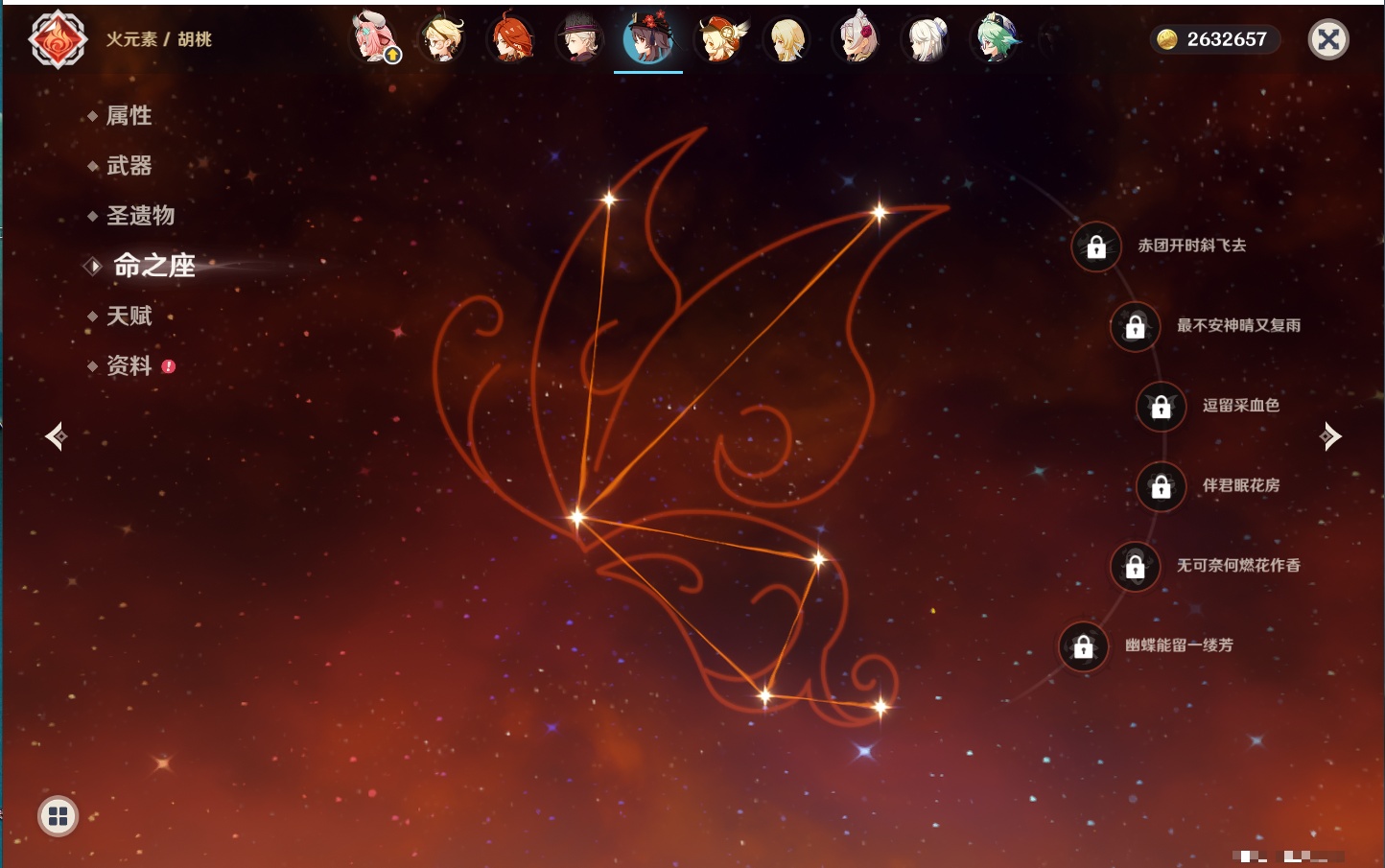This screenshot has height=868, width=1385.
Task: Click the locked 伴君眠花房 constellation node
Action: 1161,487
